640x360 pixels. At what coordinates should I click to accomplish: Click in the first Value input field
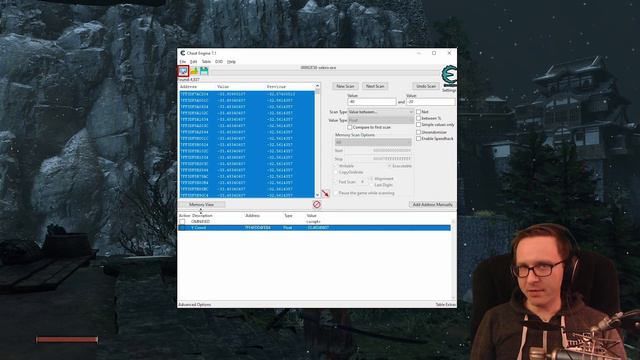click(372, 102)
